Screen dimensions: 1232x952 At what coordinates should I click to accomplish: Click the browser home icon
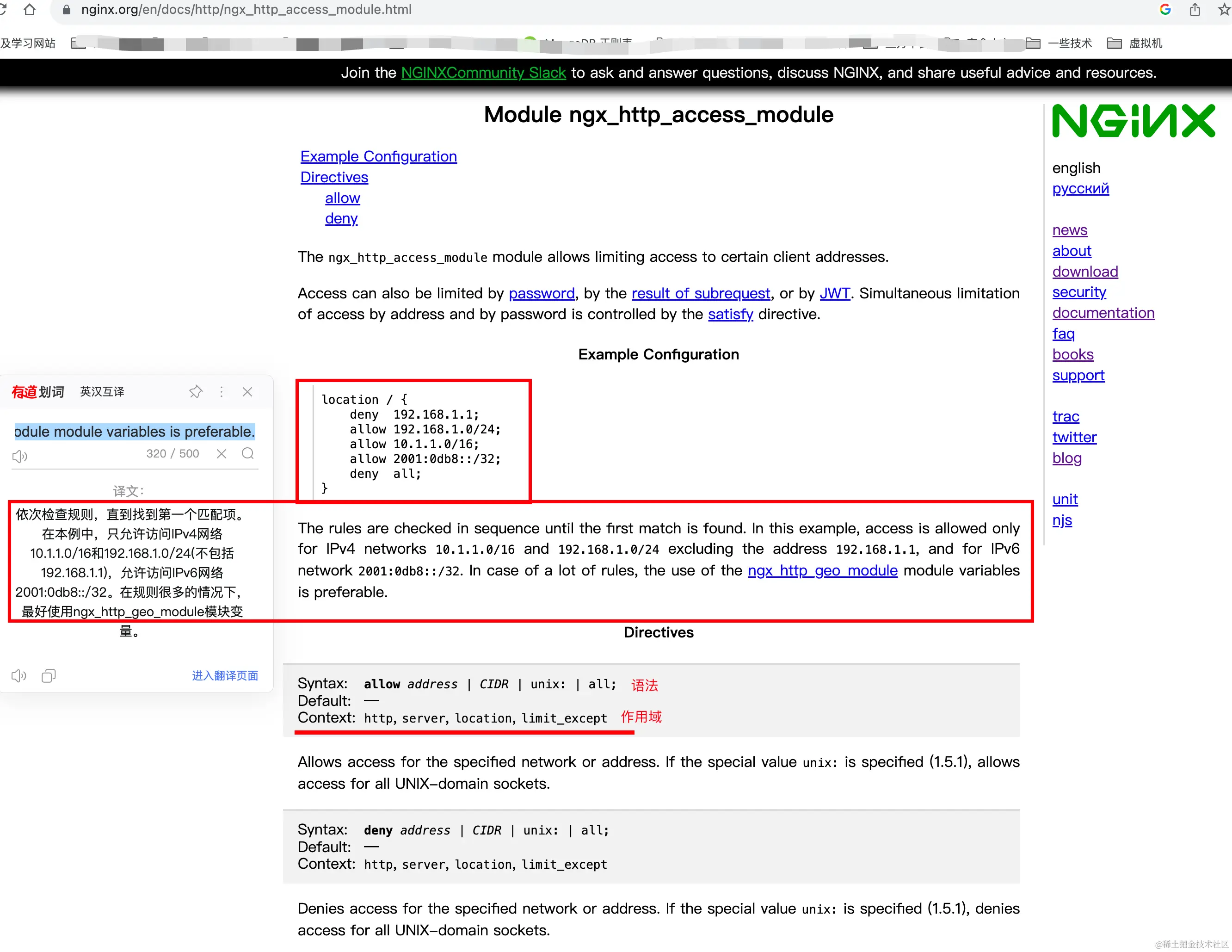pyautogui.click(x=29, y=10)
